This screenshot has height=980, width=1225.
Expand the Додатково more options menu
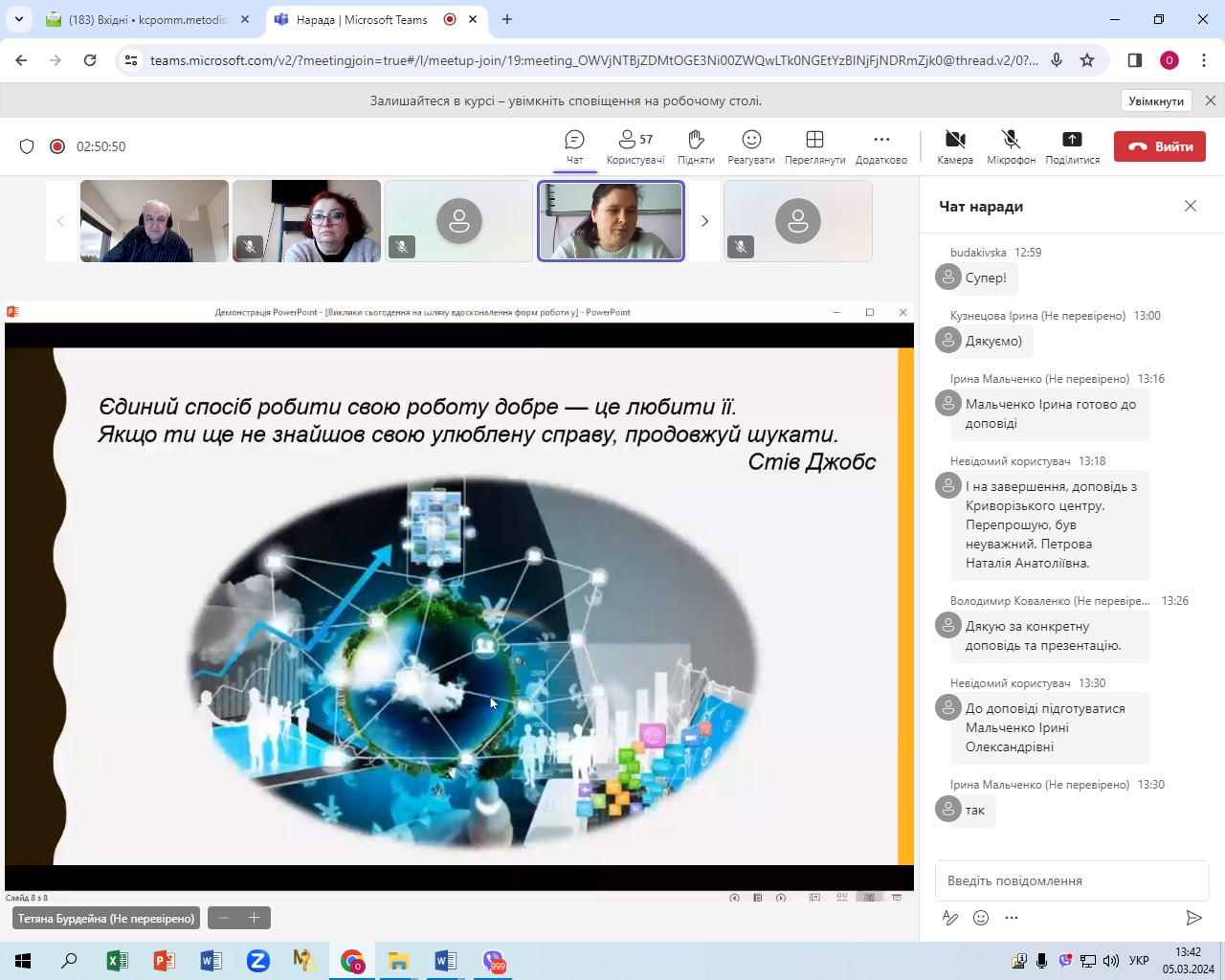click(x=880, y=146)
